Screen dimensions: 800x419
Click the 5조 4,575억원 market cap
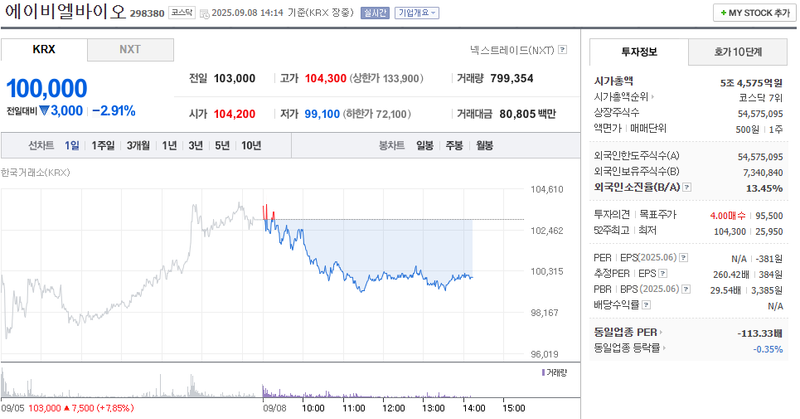coord(751,83)
